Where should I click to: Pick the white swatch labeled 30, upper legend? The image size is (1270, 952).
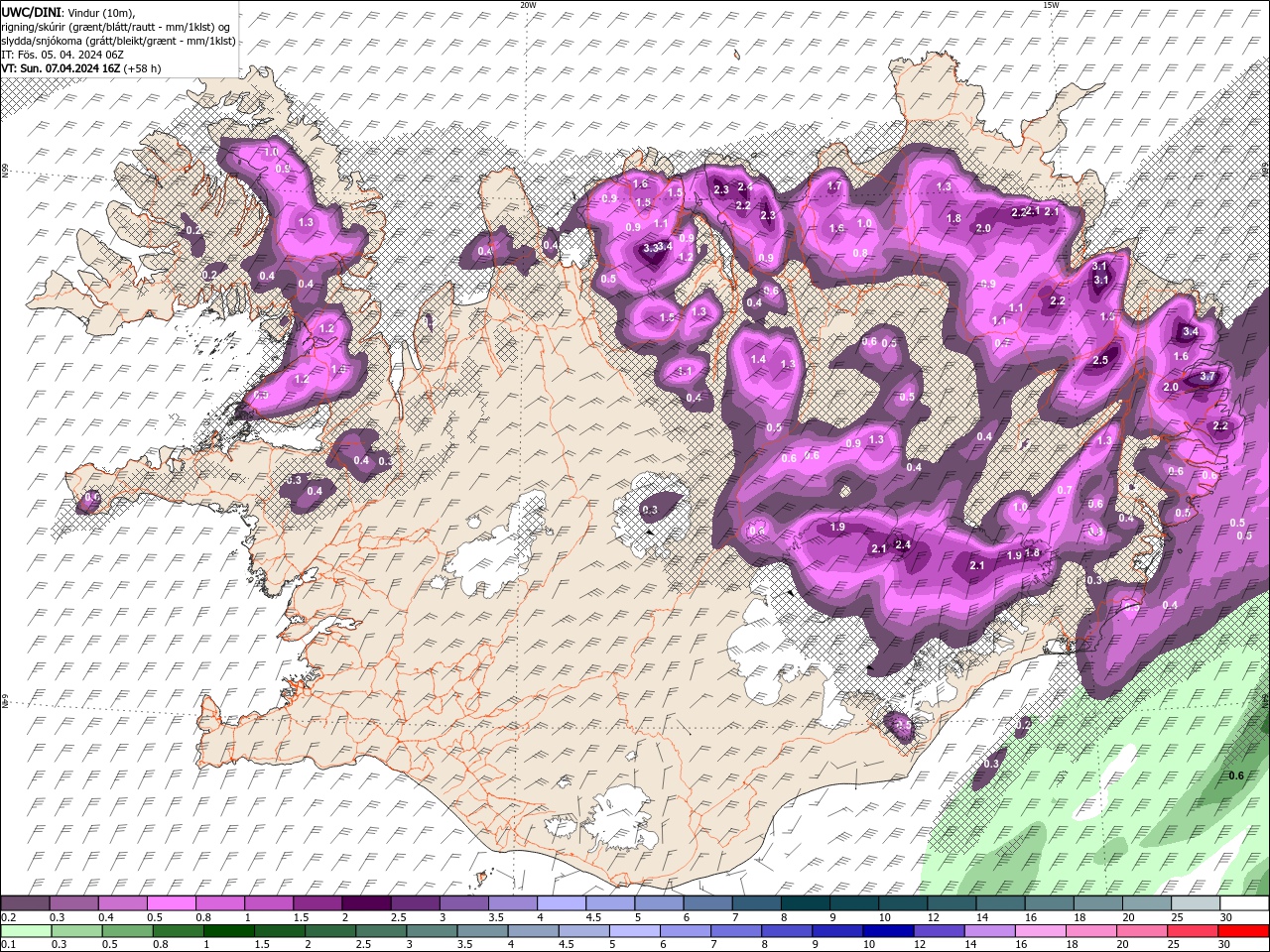click(x=1243, y=903)
